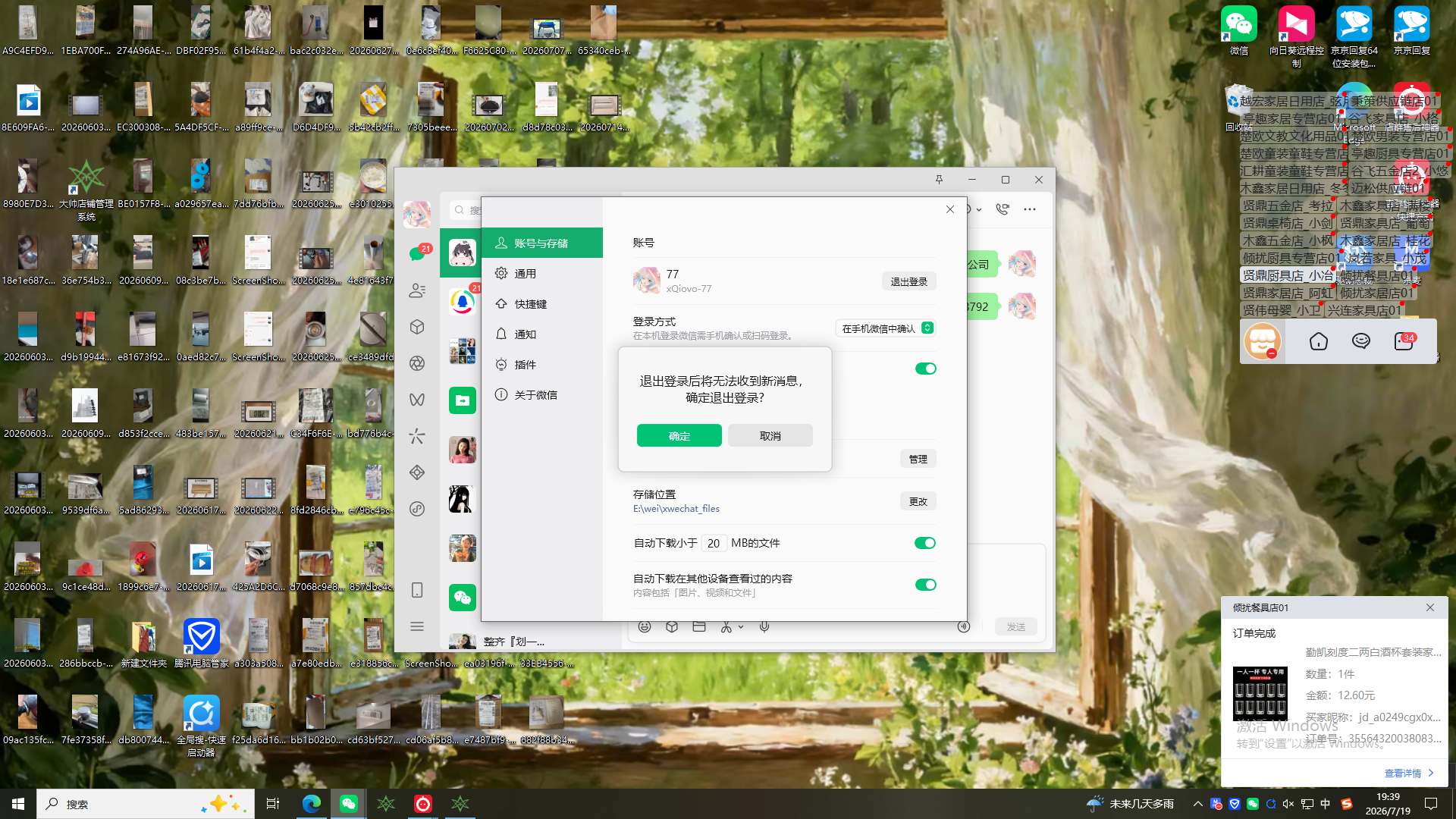
Task: Expand the arrow next to scissors tool
Action: [x=741, y=627]
